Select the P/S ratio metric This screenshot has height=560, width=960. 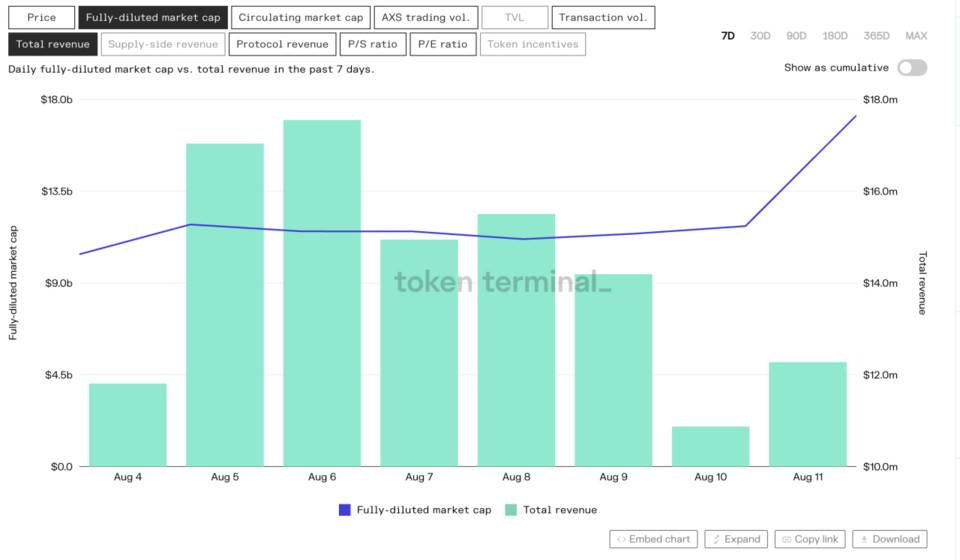tap(372, 44)
